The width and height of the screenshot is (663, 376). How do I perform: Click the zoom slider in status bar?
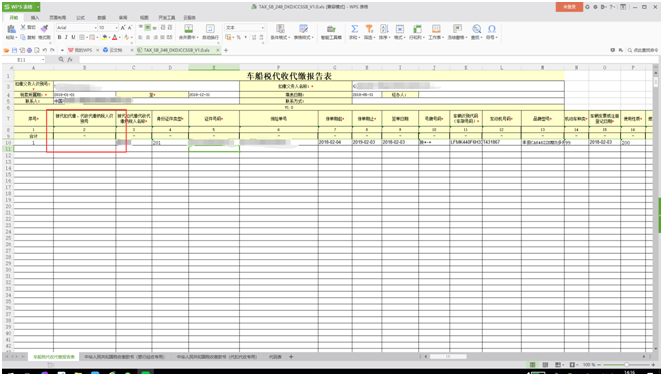tap(626, 365)
